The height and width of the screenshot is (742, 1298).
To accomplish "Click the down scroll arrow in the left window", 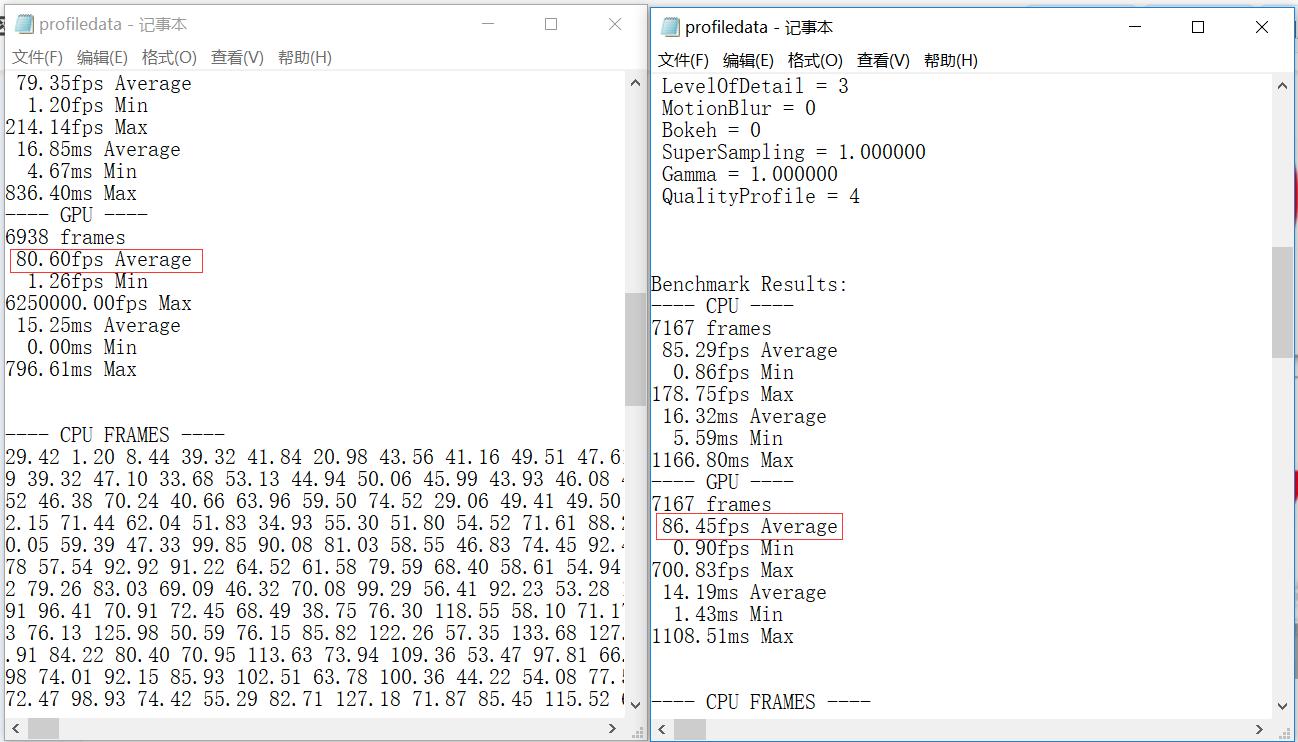I will [x=636, y=704].
